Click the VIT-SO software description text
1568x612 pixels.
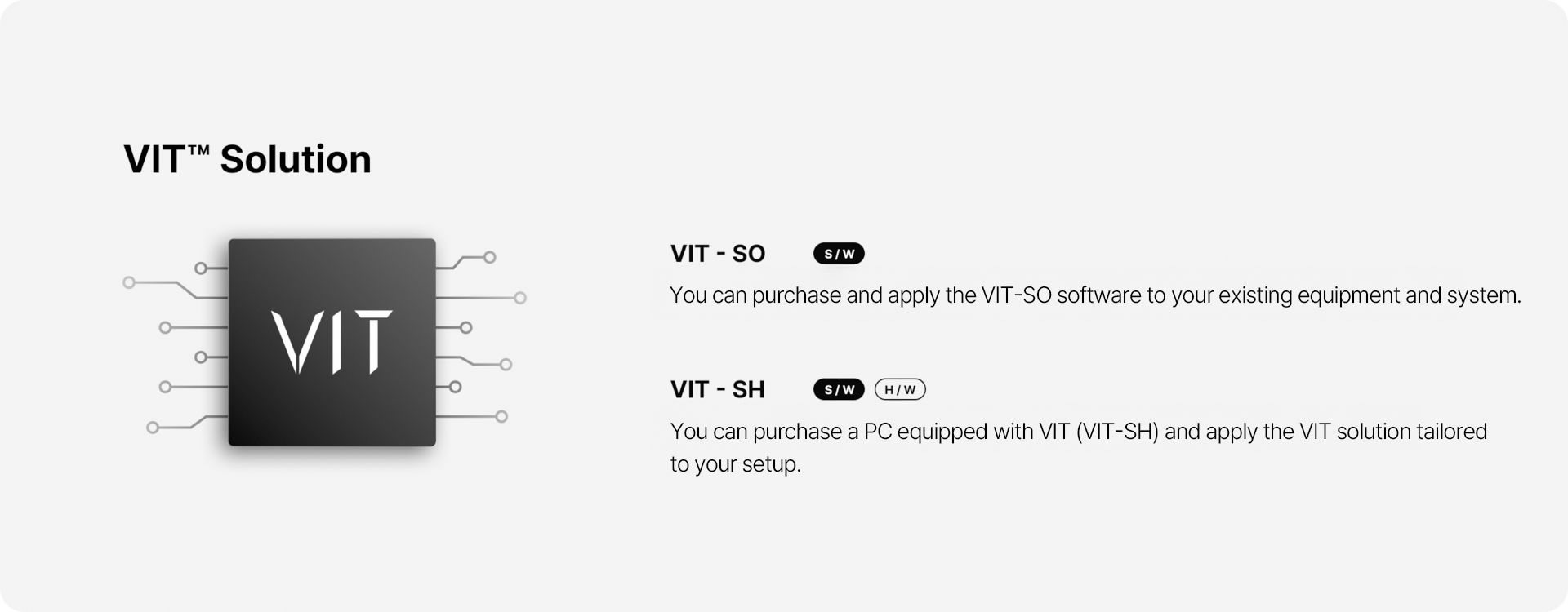(x=1096, y=295)
